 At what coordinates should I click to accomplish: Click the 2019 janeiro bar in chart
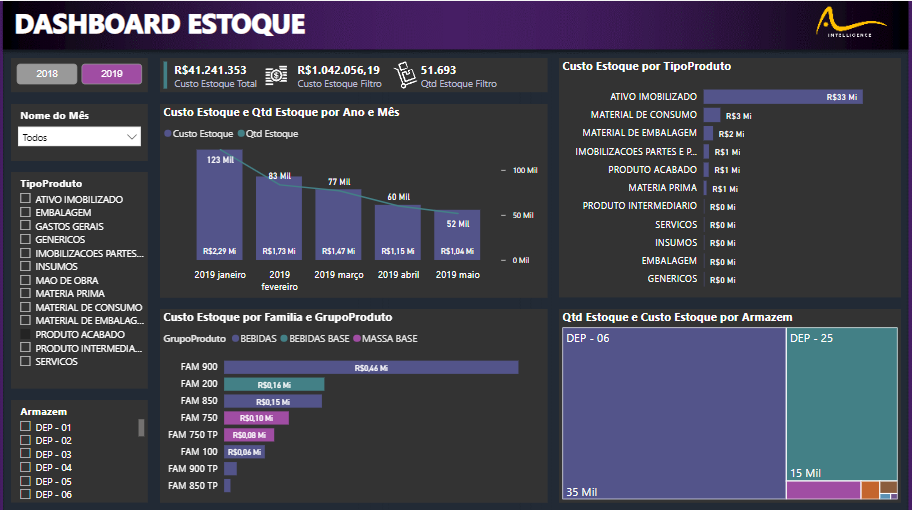[x=219, y=205]
